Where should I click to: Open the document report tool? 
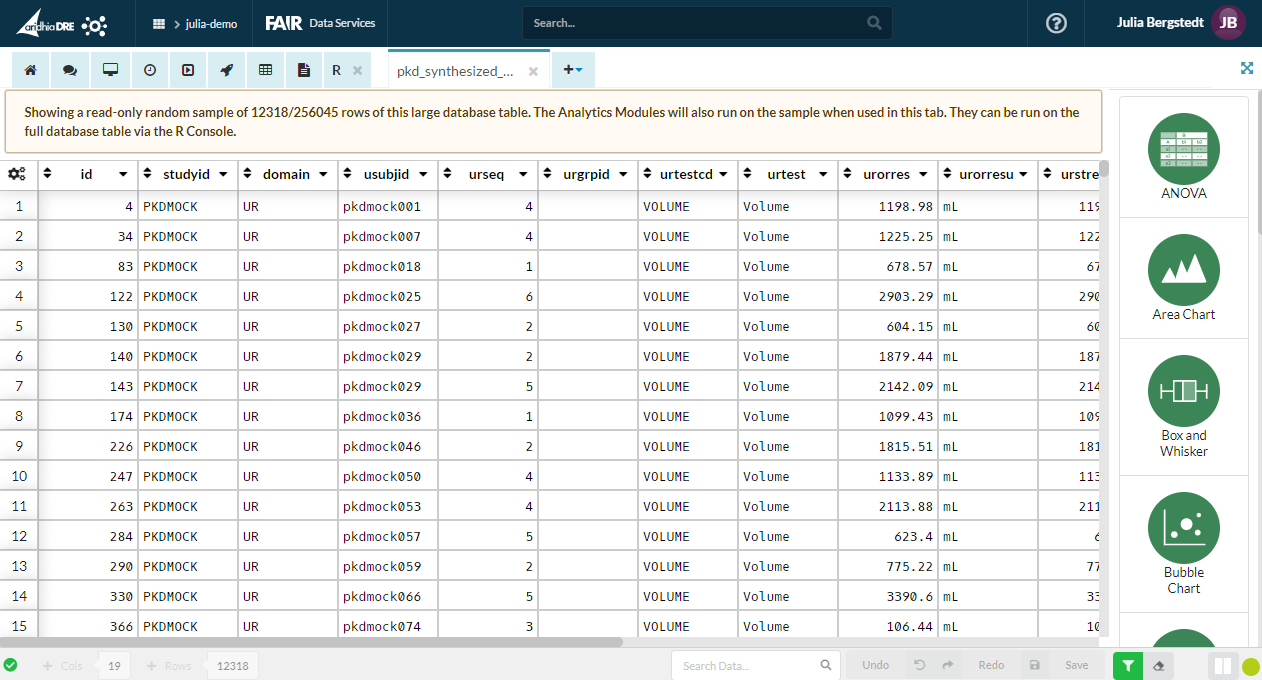(x=303, y=70)
